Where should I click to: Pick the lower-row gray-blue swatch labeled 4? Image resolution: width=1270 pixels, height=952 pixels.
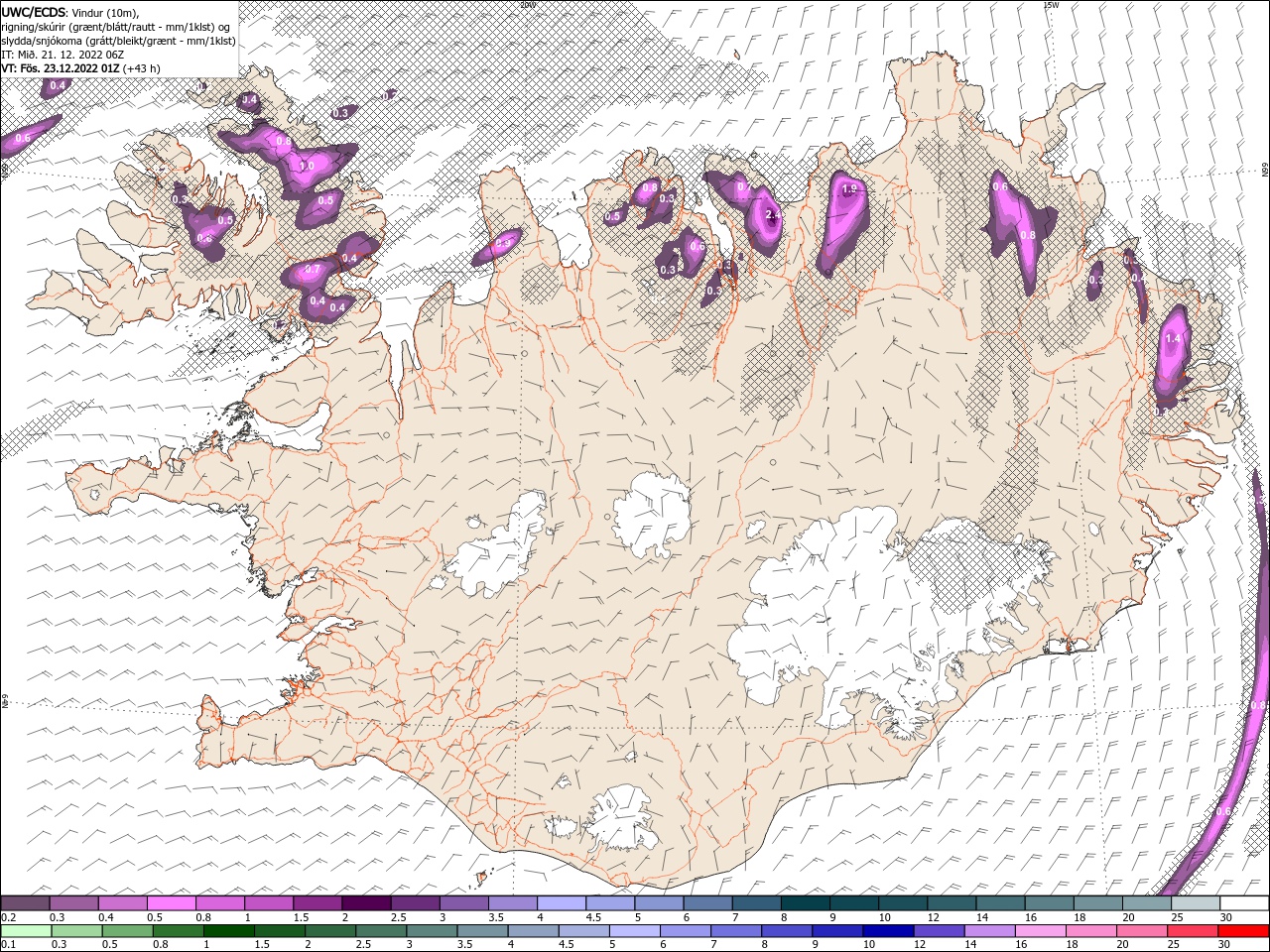[533, 930]
